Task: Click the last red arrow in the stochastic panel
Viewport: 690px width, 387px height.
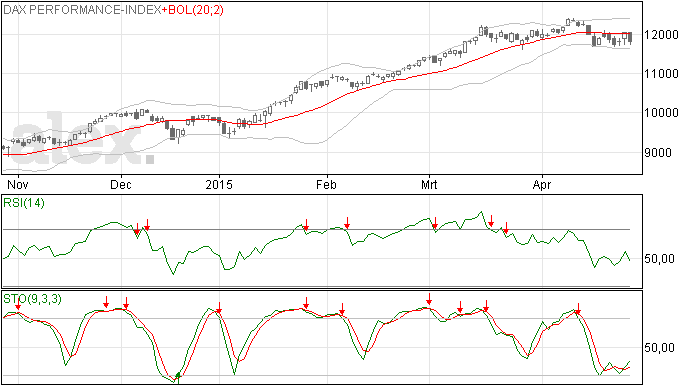Action: click(578, 308)
